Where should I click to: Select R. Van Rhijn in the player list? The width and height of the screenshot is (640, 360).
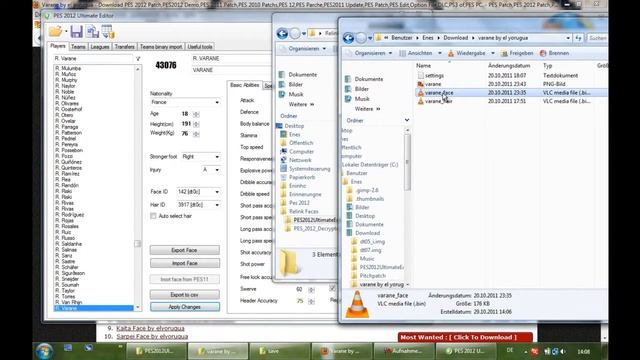69,302
